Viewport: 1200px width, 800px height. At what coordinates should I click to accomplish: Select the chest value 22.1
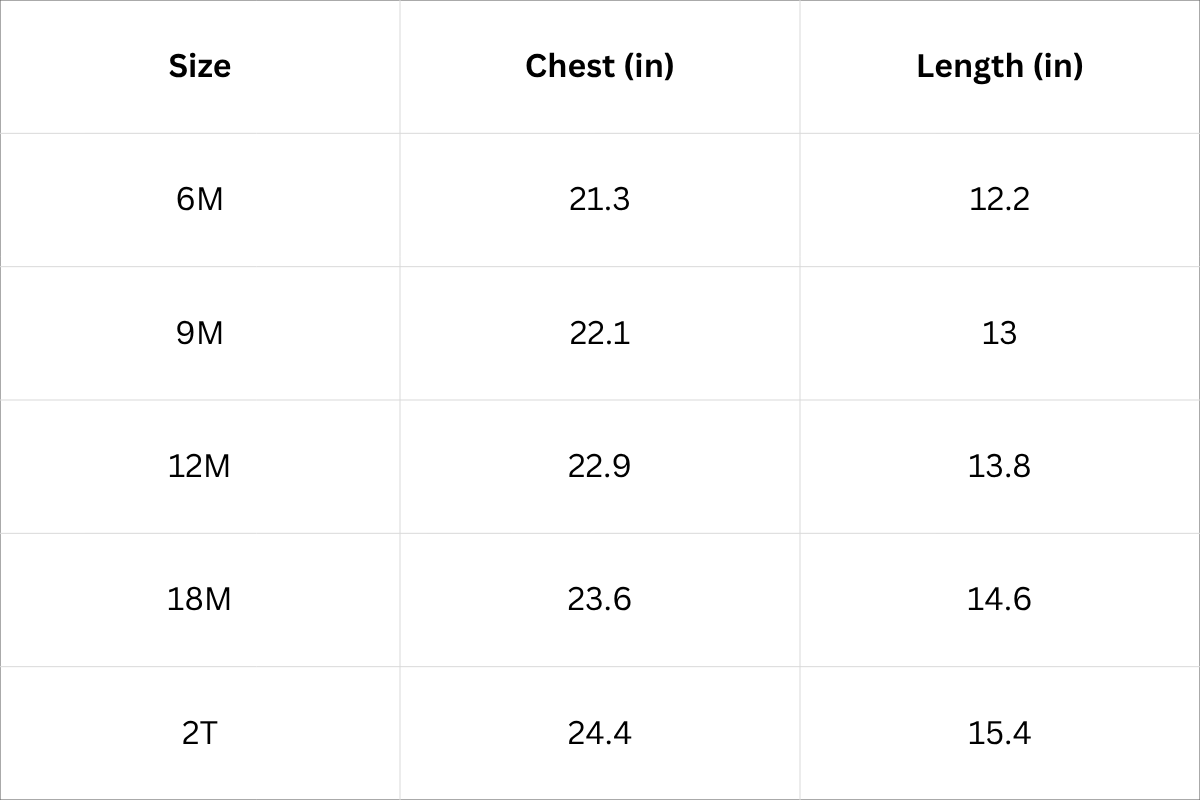tap(599, 332)
